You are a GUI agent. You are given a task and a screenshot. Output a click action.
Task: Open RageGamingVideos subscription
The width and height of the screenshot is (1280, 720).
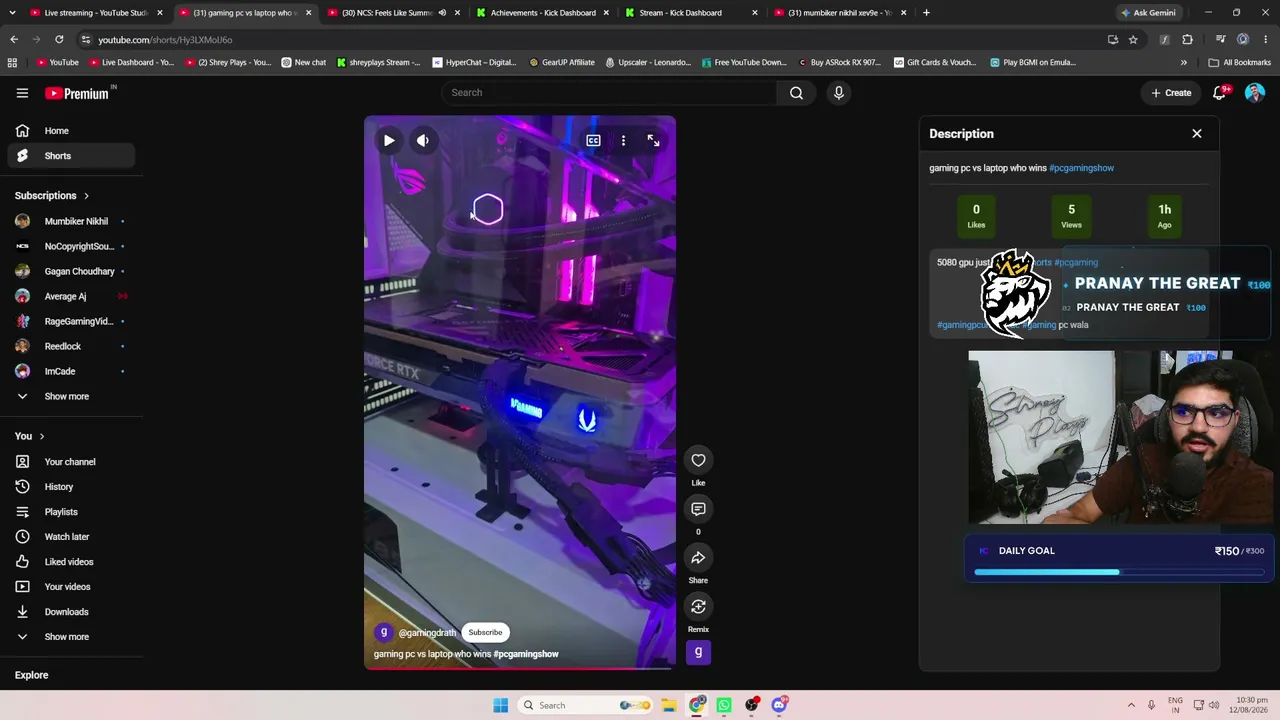(71, 321)
